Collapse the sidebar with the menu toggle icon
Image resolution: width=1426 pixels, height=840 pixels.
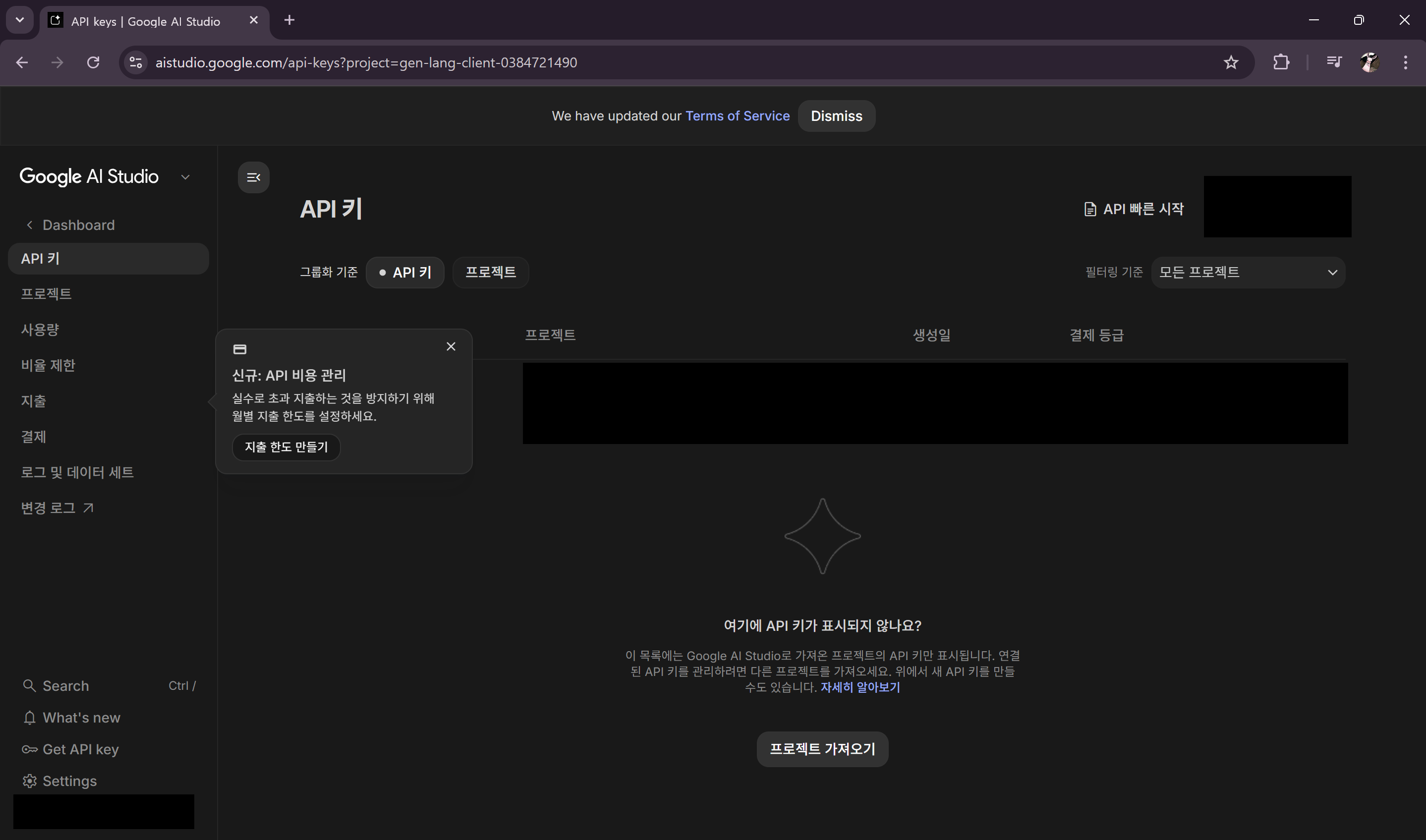pos(253,178)
